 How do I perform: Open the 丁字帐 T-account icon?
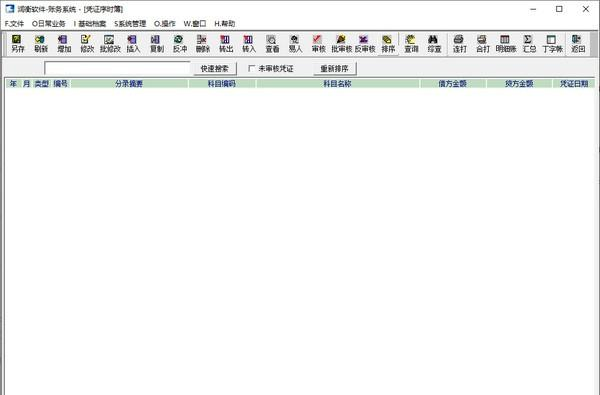[553, 44]
